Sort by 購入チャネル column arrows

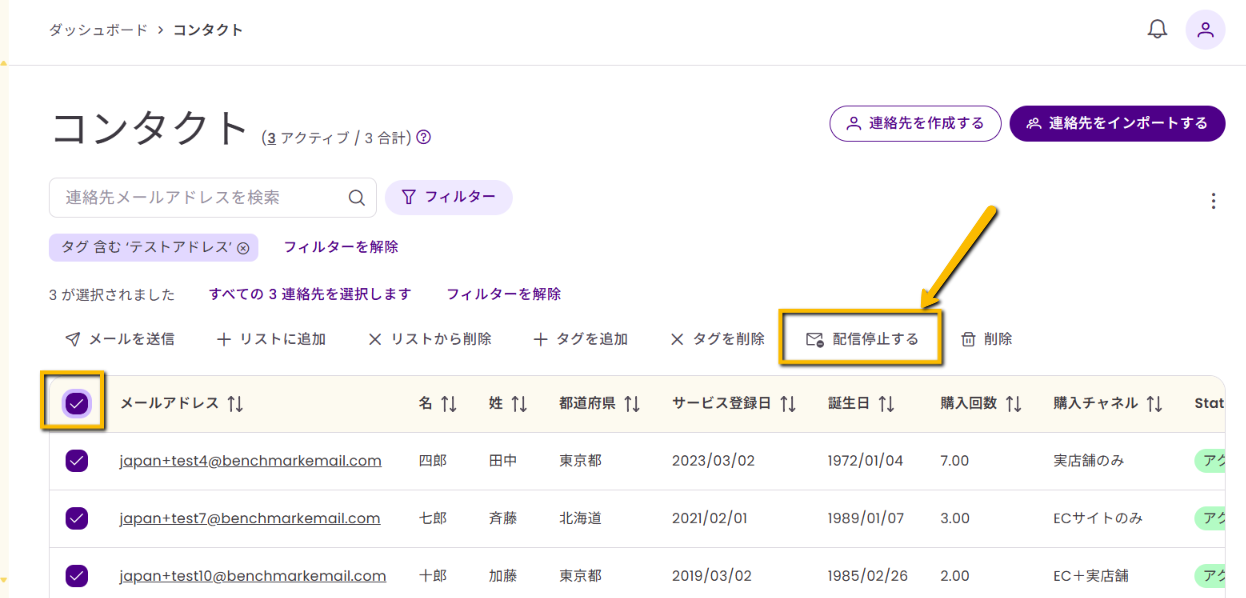[x=1155, y=404]
